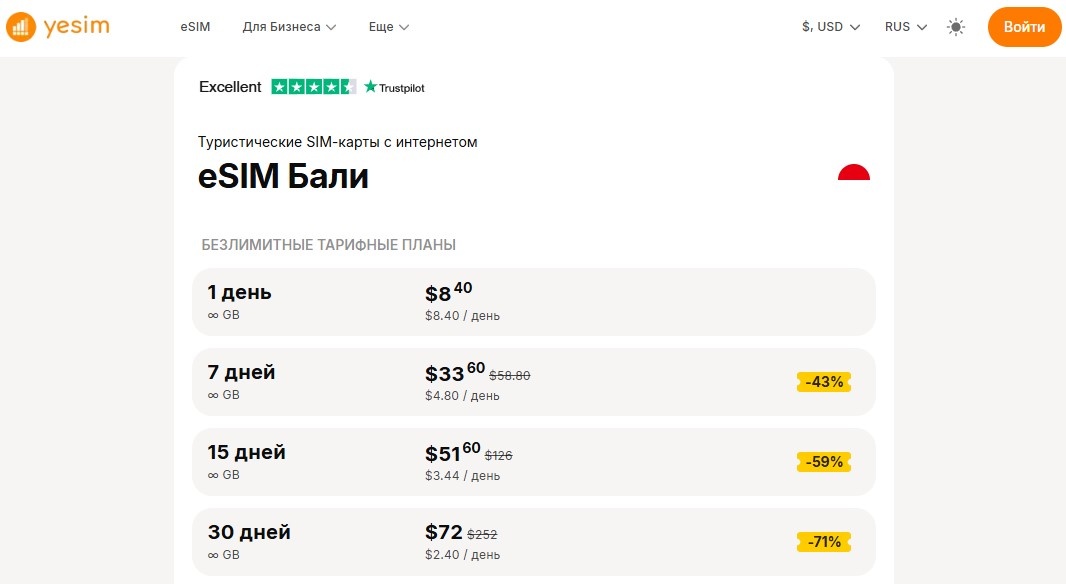Select the -43% discount badge
Image resolution: width=1066 pixels, height=584 pixels.
coord(824,382)
